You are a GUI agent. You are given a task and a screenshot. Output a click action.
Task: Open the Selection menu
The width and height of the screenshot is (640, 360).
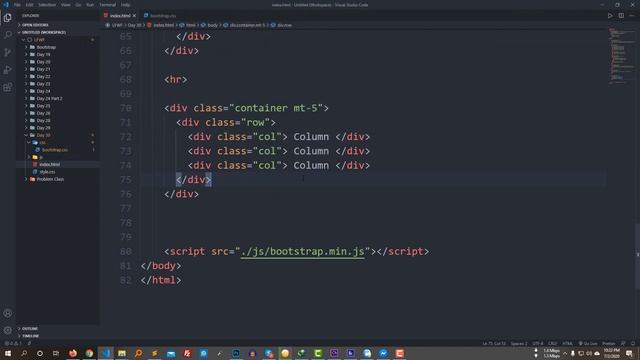click(47, 5)
